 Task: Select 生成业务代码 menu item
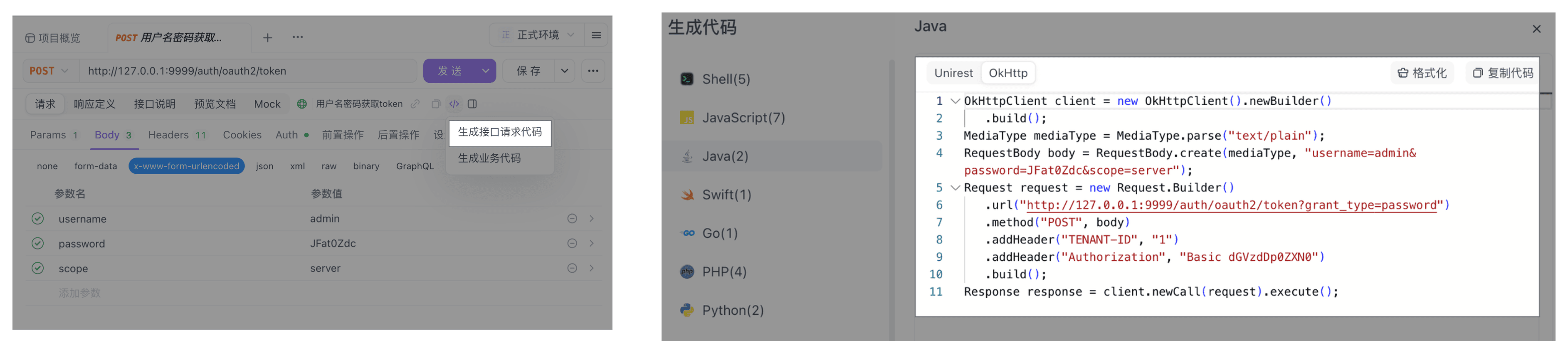click(x=489, y=158)
